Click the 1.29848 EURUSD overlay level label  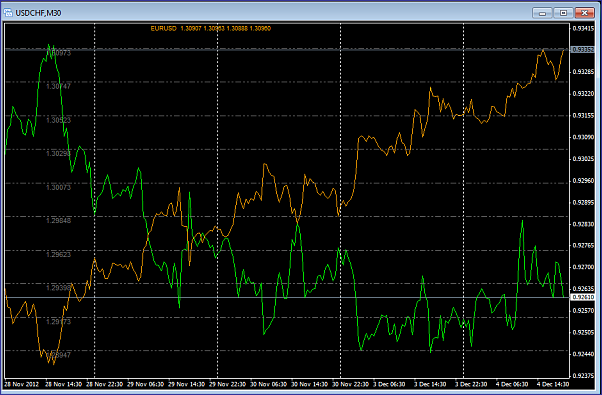click(58, 221)
